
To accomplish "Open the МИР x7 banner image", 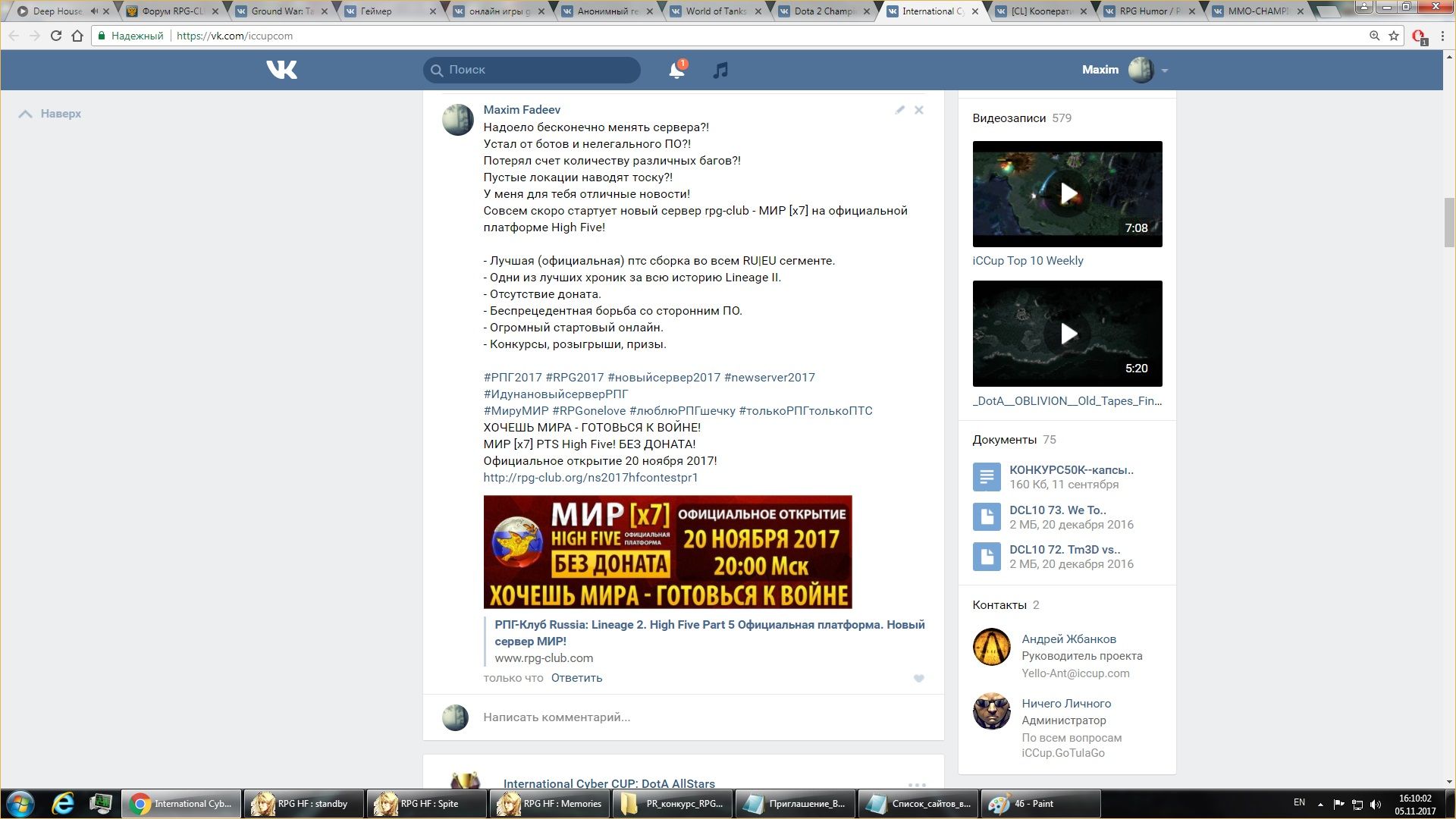I will pyautogui.click(x=667, y=552).
